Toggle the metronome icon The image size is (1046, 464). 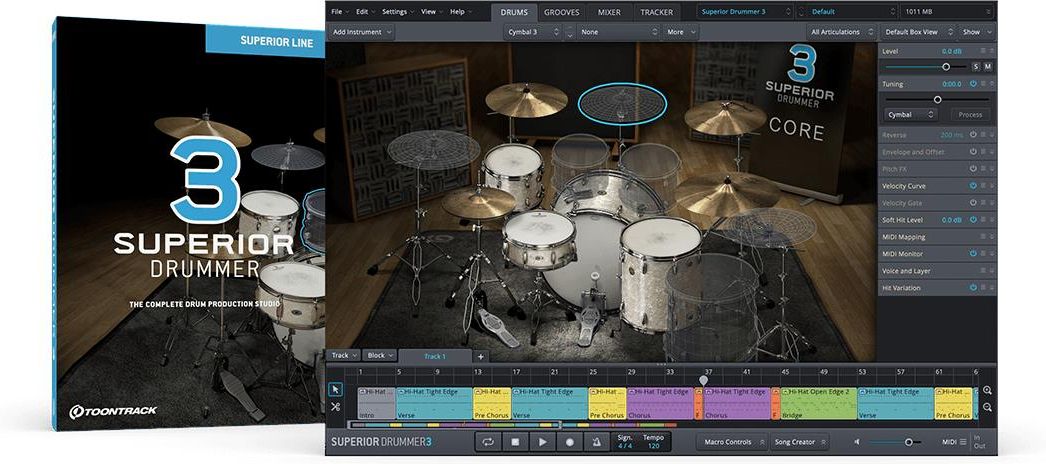pyautogui.click(x=596, y=442)
